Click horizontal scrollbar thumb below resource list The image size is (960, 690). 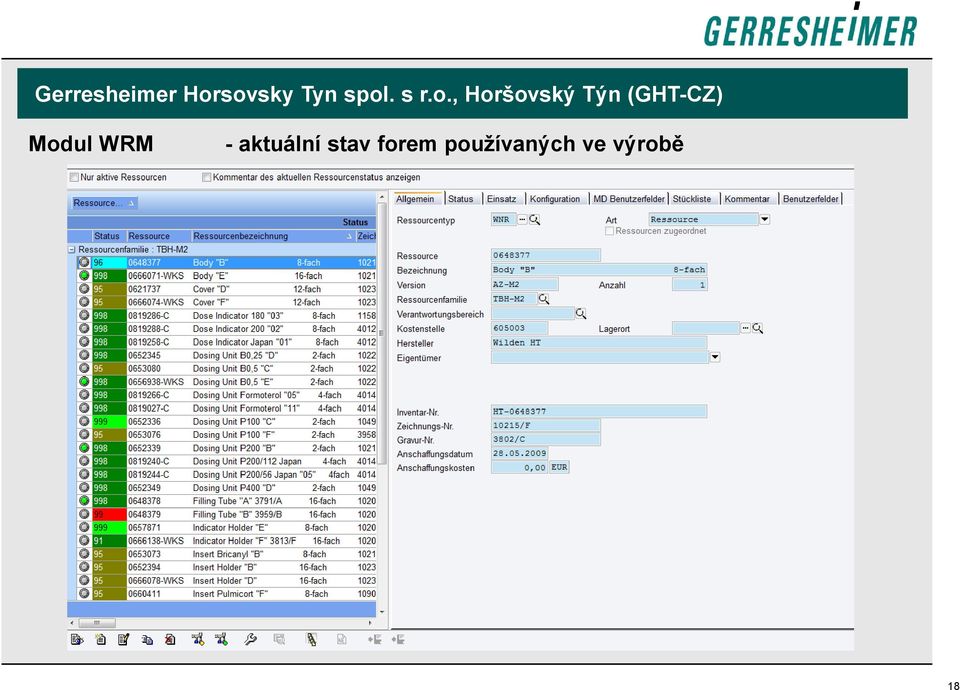(x=96, y=623)
